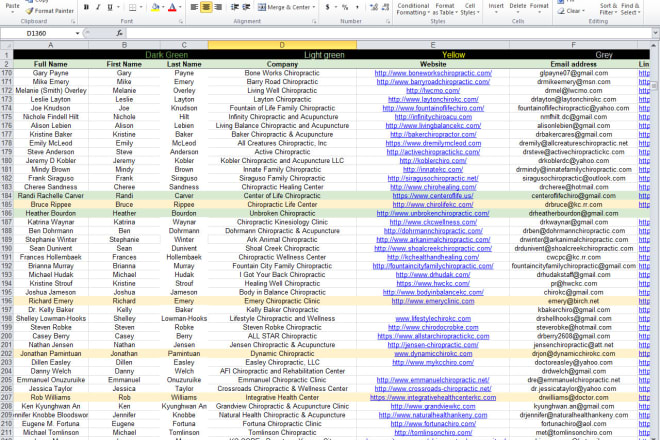
Task: Open Find & Select menu
Action: tap(630, 9)
